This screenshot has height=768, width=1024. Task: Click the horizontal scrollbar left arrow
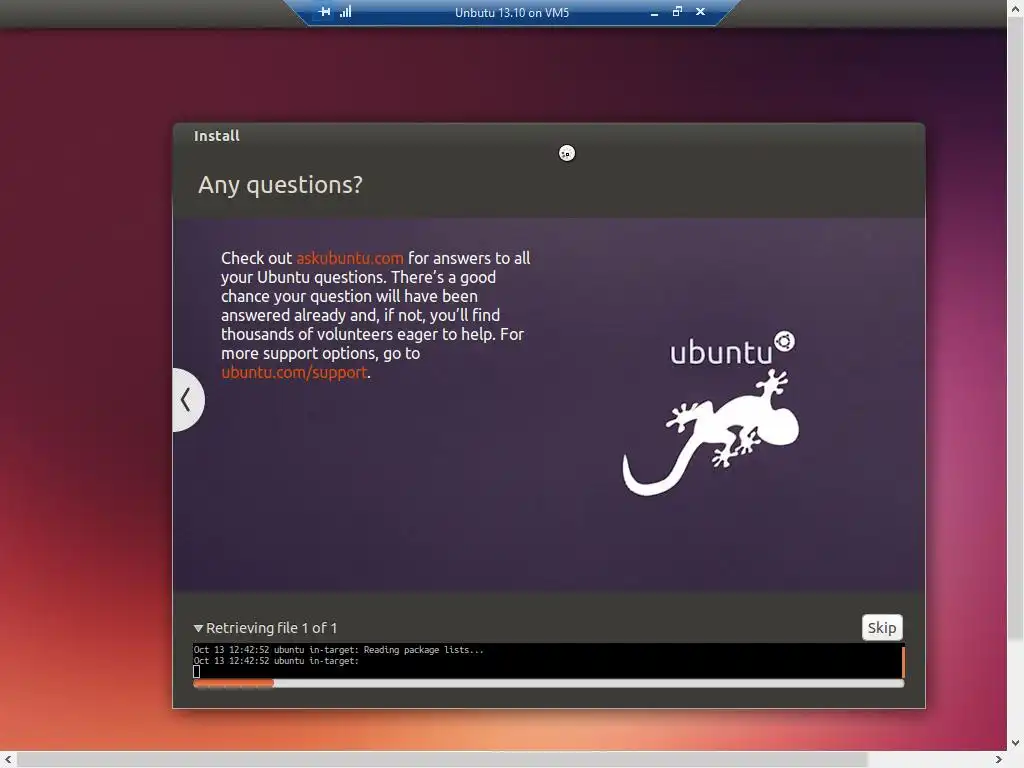pos(8,760)
